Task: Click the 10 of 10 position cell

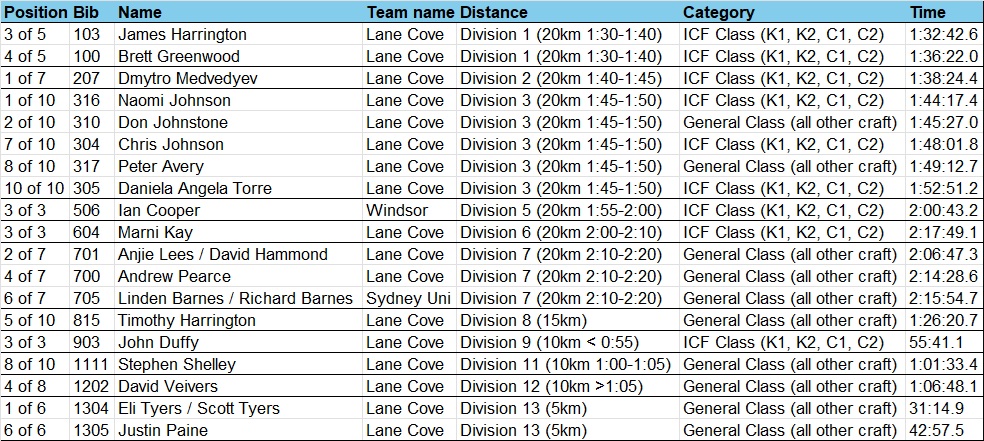Action: click(x=35, y=188)
